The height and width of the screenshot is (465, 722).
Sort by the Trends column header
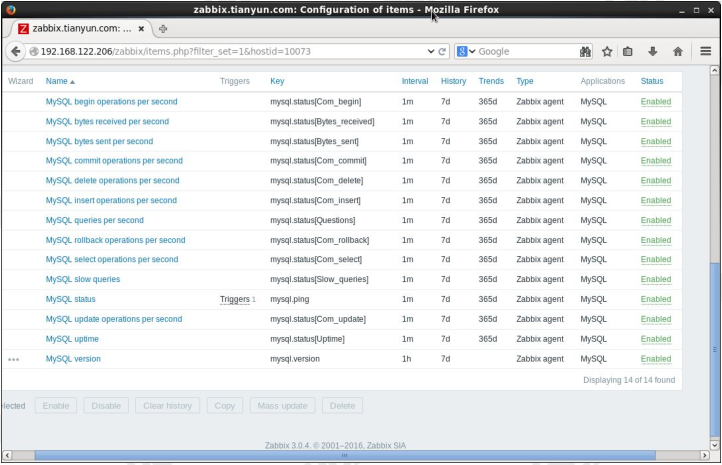pyautogui.click(x=491, y=81)
